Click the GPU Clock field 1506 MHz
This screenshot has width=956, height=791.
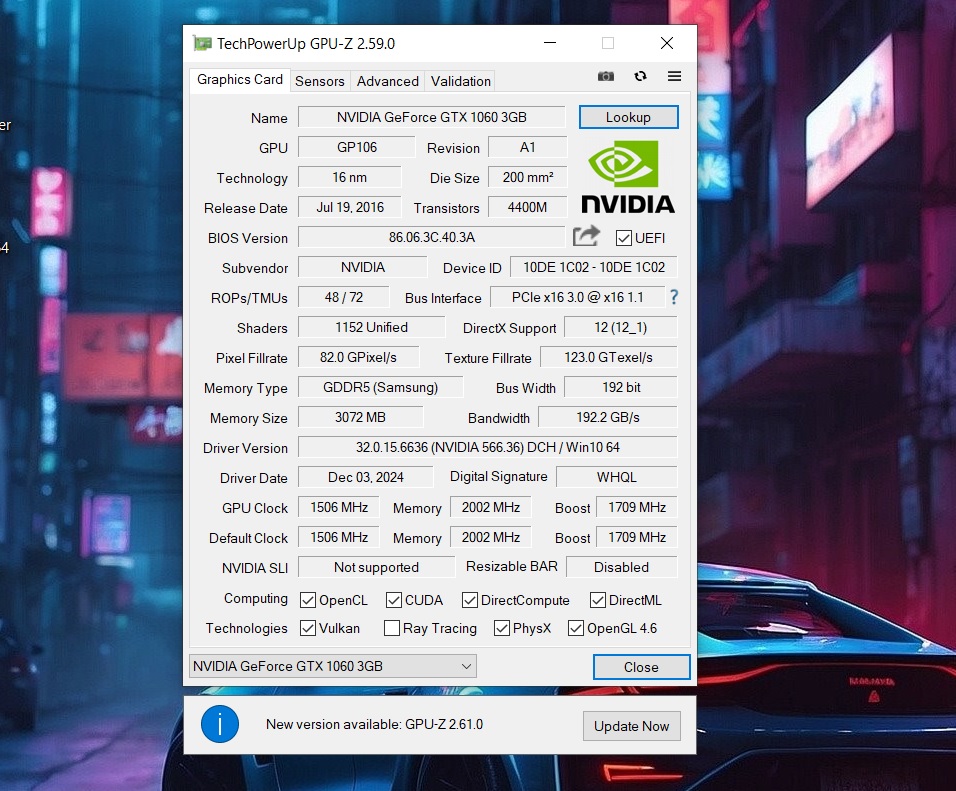[339, 507]
